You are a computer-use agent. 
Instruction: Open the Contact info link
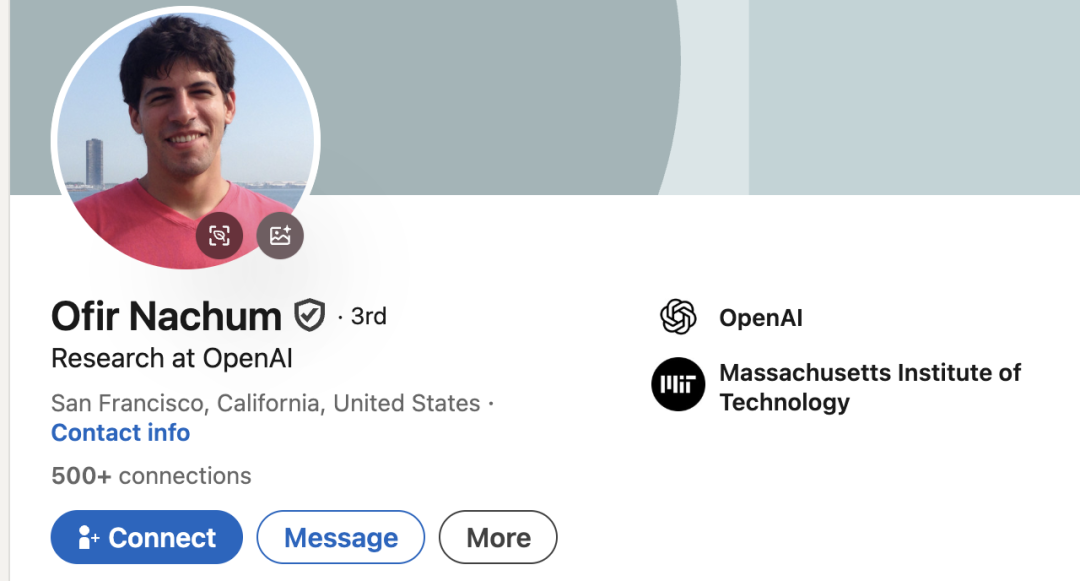click(120, 433)
